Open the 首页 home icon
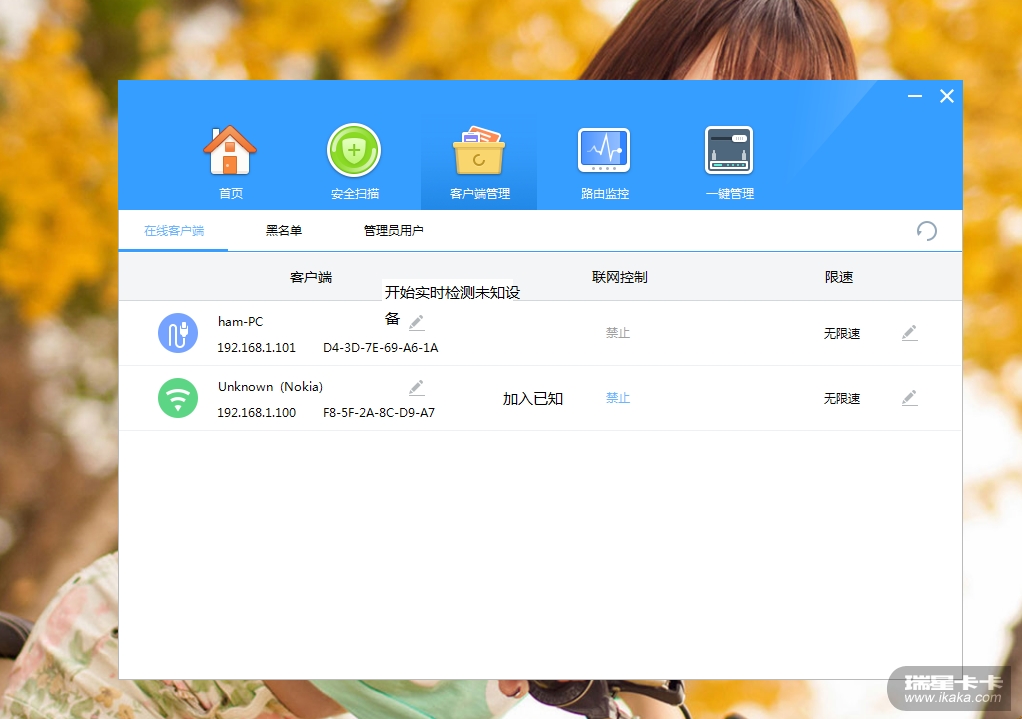The image size is (1022, 719). (230, 152)
